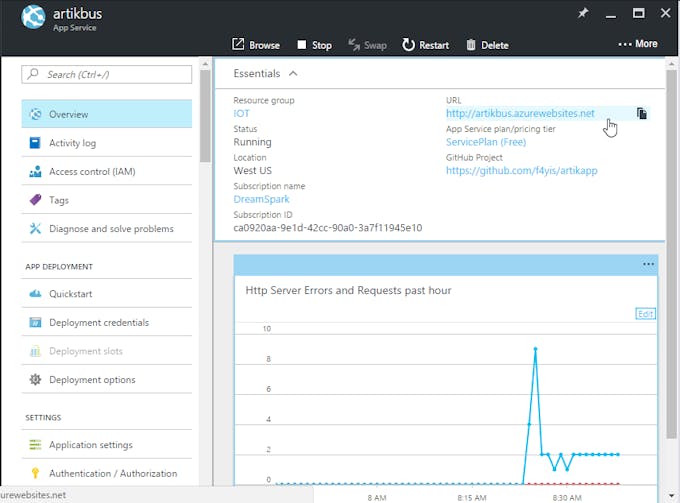Select Access control (IAM)
This screenshot has height=503, width=680.
pyautogui.click(x=107, y=171)
